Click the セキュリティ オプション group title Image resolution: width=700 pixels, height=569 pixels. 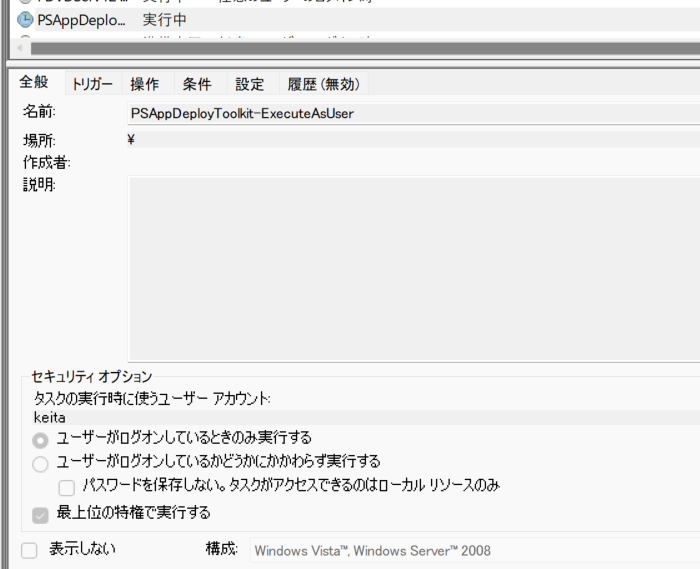coord(92,377)
